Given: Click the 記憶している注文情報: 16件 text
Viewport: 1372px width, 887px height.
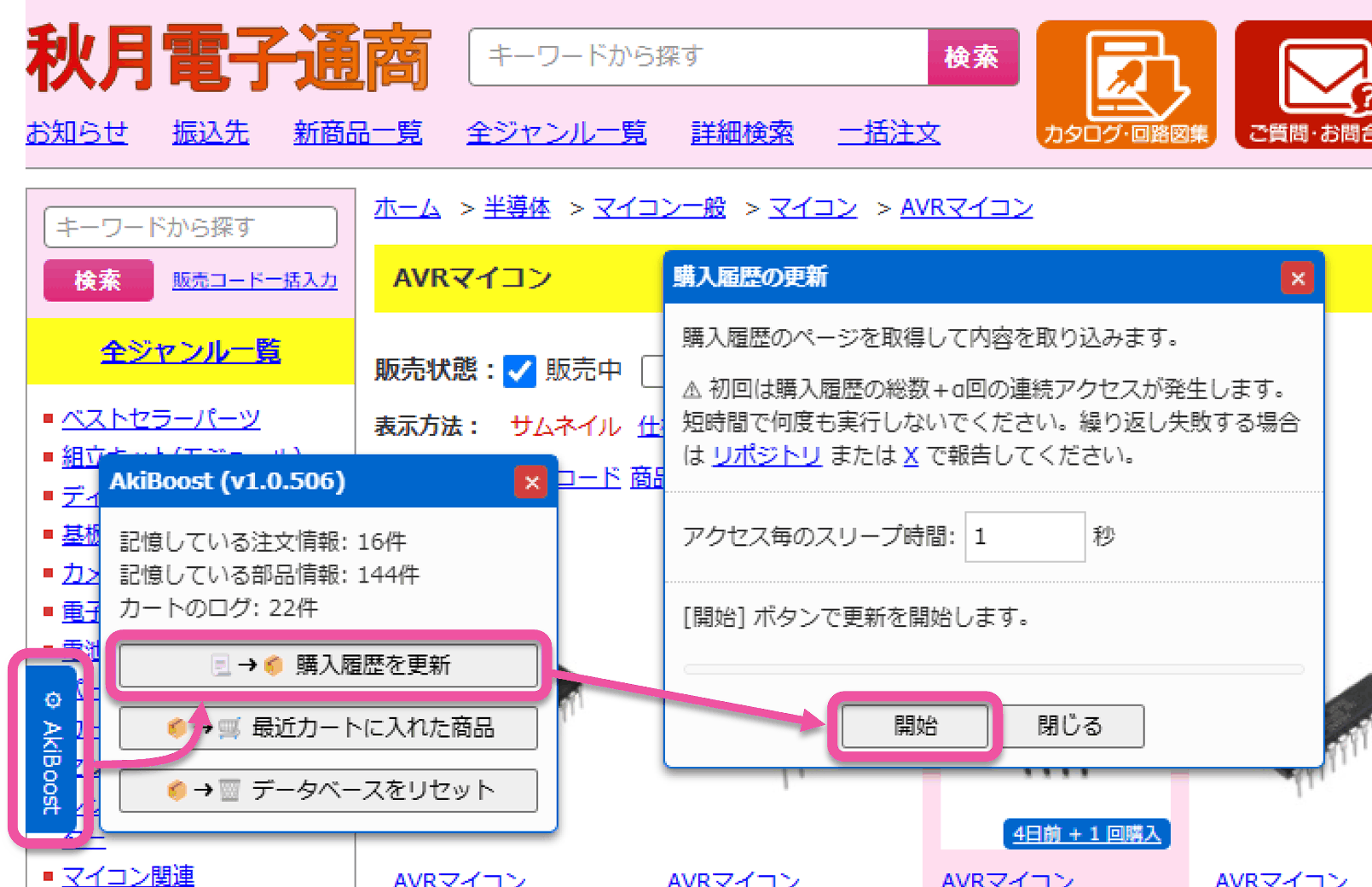Looking at the screenshot, I should tap(263, 542).
